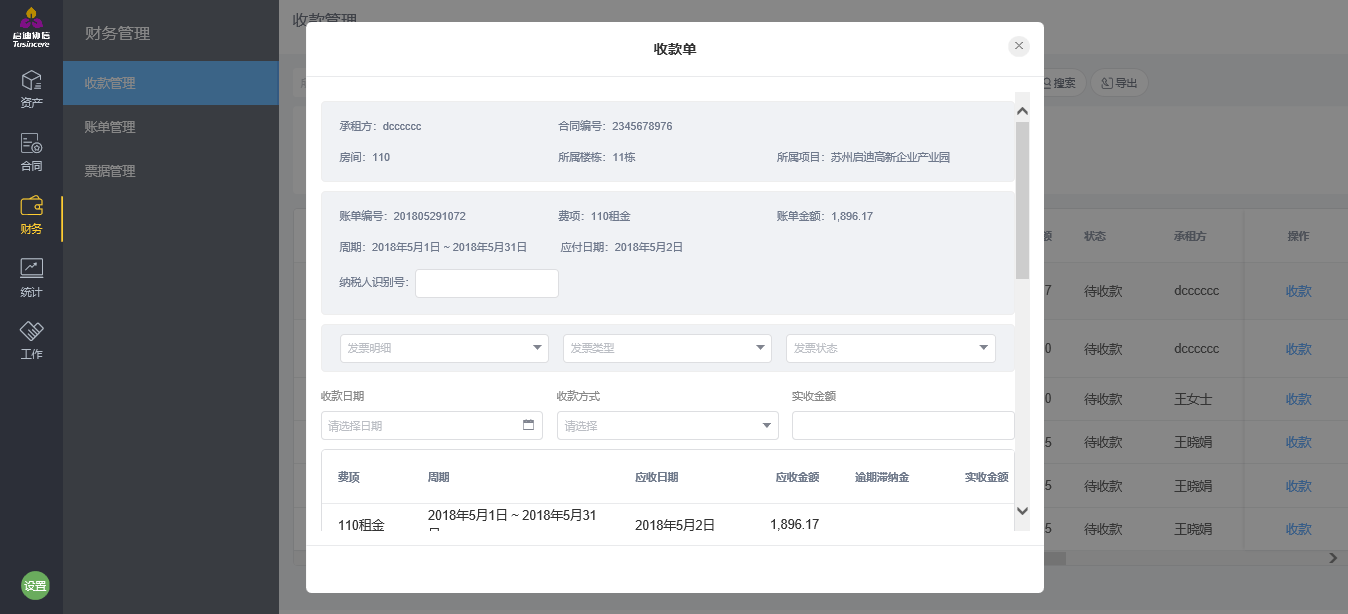Focus the 纳税人识别号 input field
The height and width of the screenshot is (614, 1348).
pyautogui.click(x=487, y=283)
